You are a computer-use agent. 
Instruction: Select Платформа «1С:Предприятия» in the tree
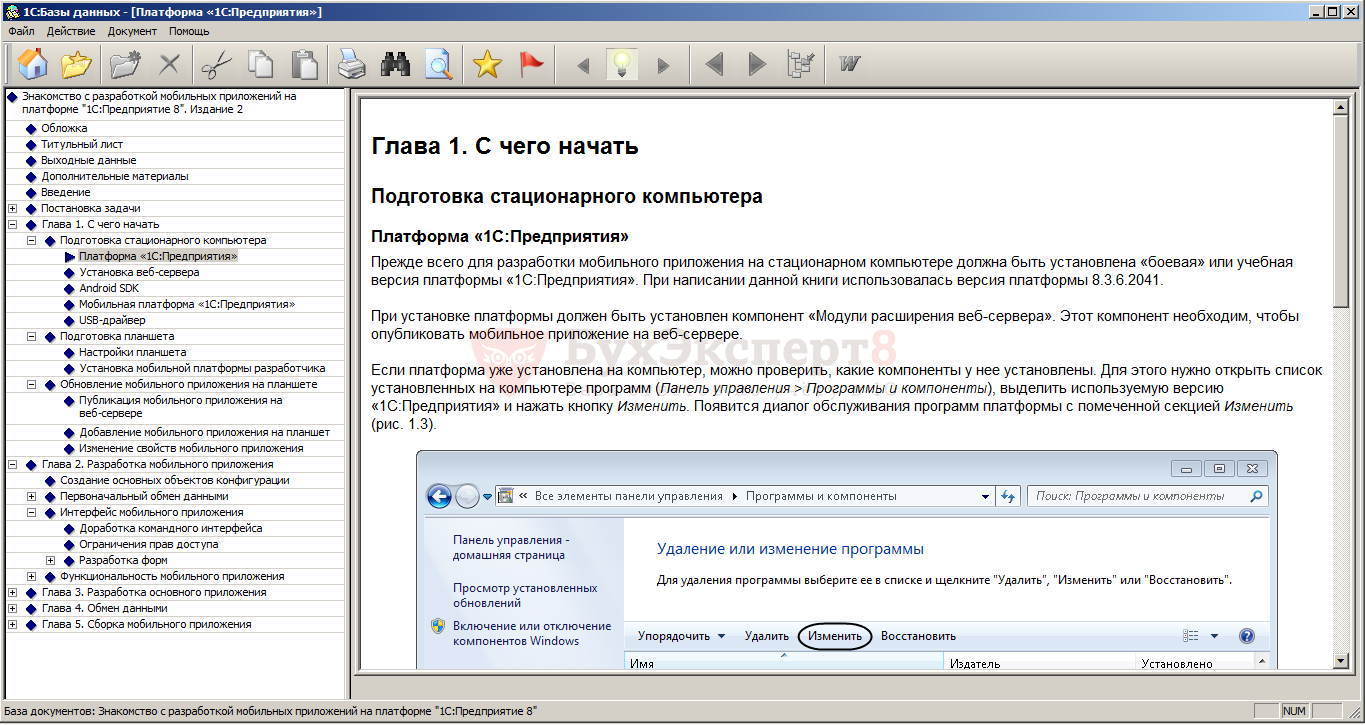tap(158, 256)
